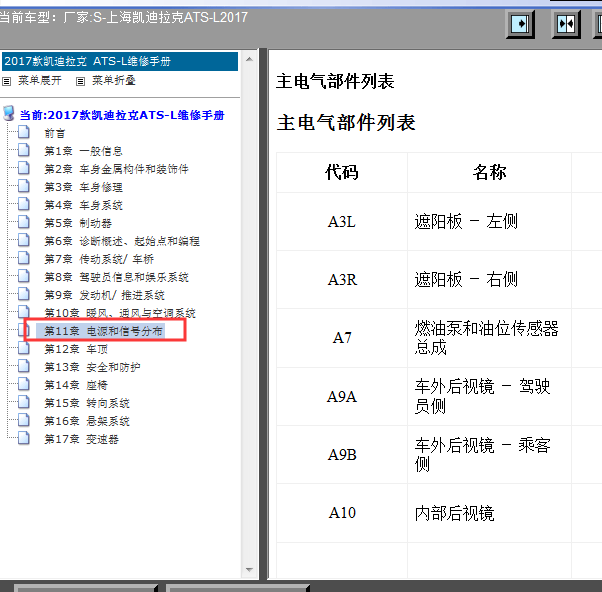Click table cell code A7
602x592 pixels.
342,338
